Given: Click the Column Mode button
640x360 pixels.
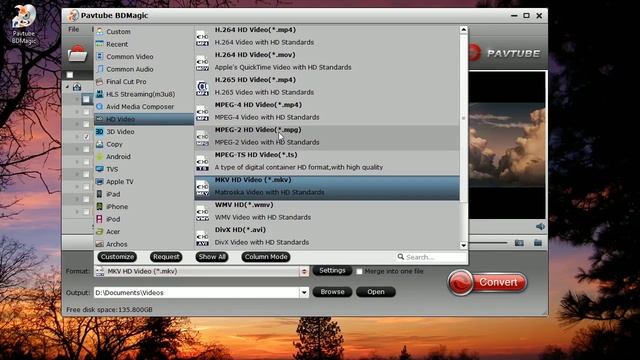Looking at the screenshot, I should 266,257.
